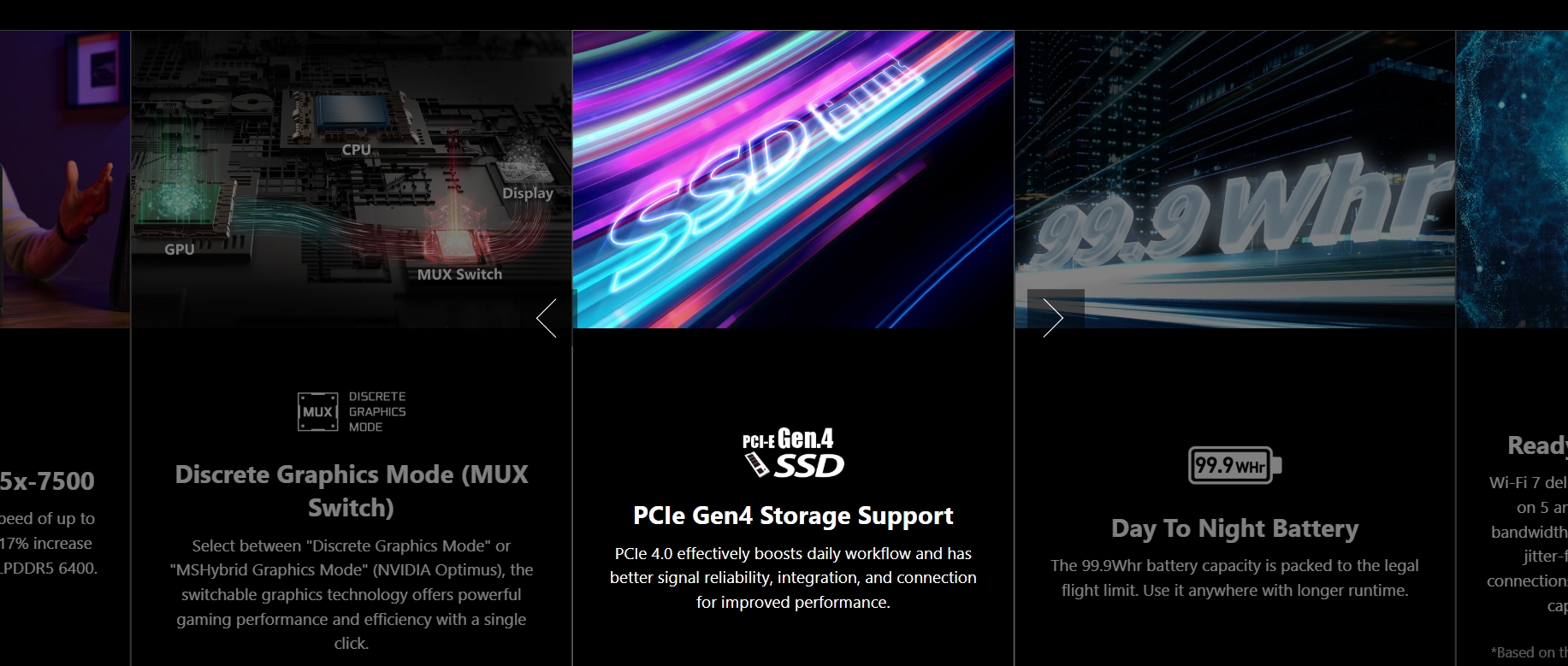This screenshot has height=666, width=1568.
Task: Open the blue network particles image at right
Action: click(1512, 180)
